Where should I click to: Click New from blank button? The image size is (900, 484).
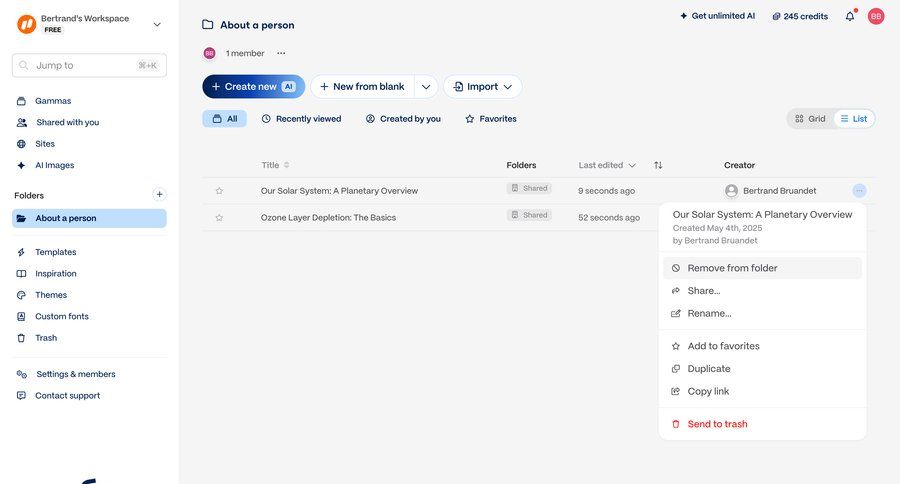point(362,87)
